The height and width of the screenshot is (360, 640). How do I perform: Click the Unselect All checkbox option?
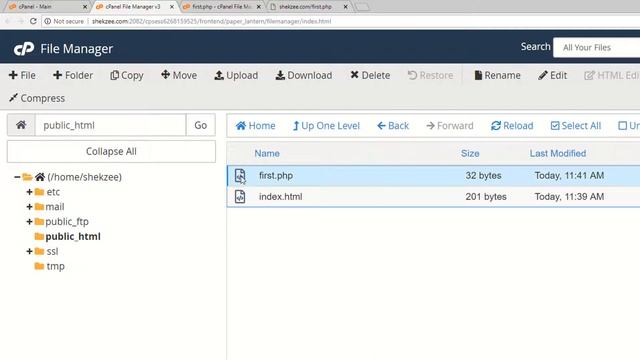click(629, 126)
